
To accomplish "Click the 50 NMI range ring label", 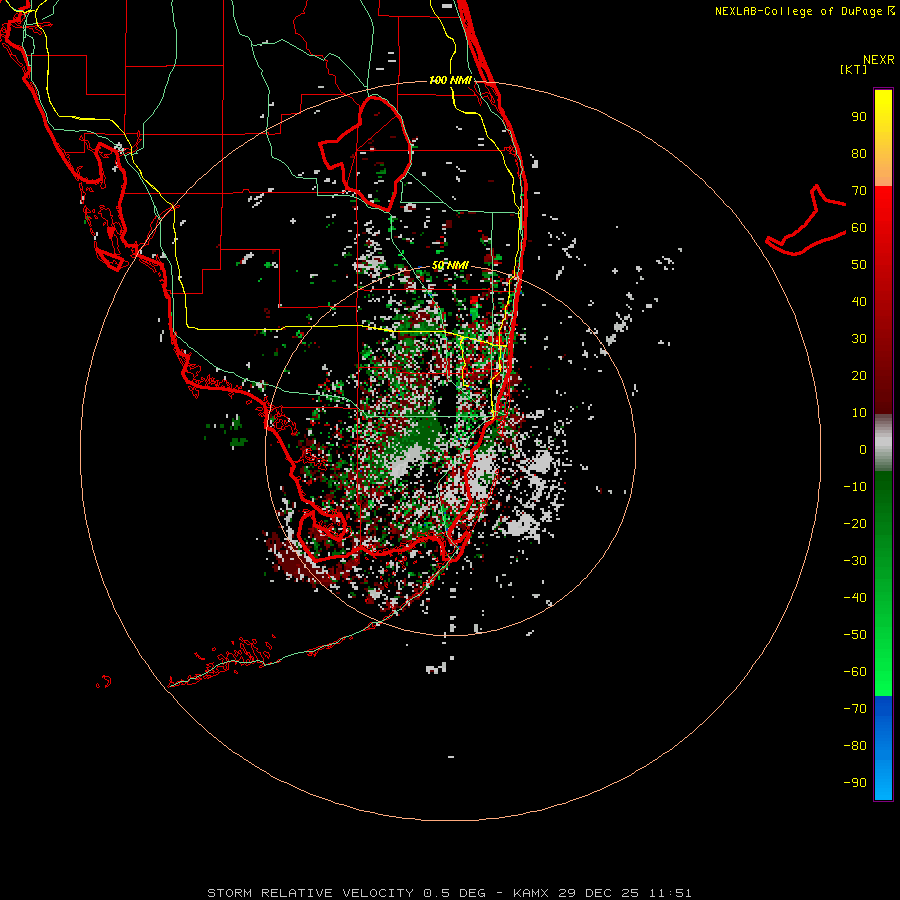I will [450, 265].
